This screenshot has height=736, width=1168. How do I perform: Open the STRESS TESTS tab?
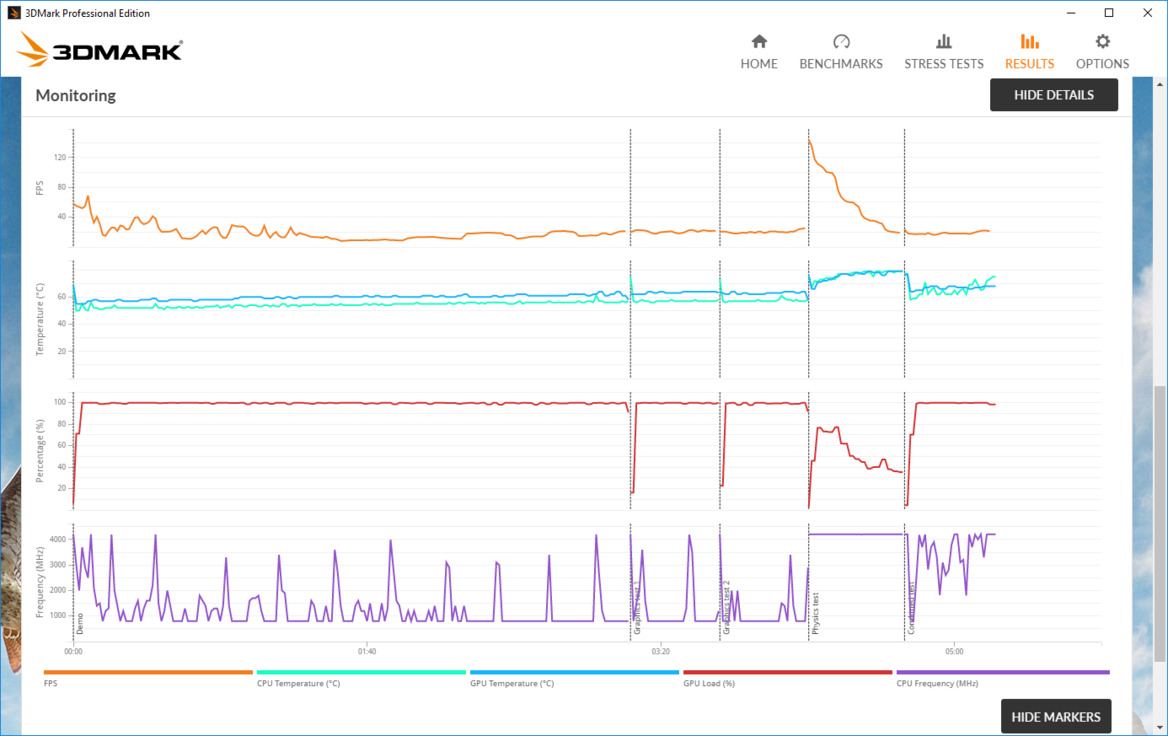point(944,51)
